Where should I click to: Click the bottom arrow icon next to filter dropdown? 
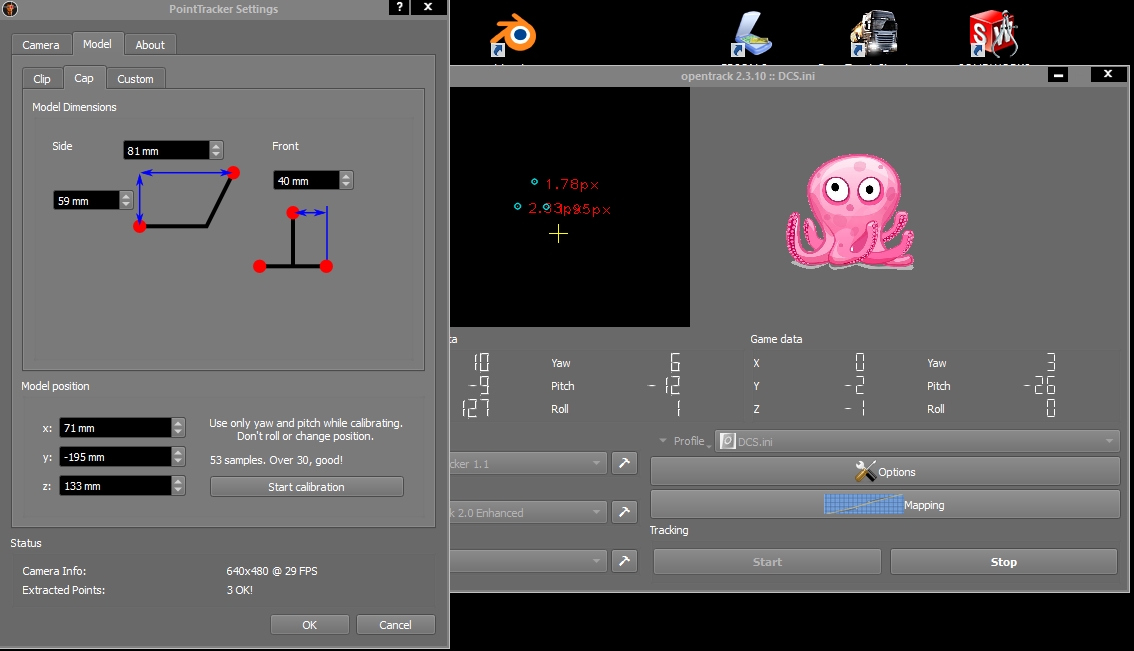(x=624, y=561)
